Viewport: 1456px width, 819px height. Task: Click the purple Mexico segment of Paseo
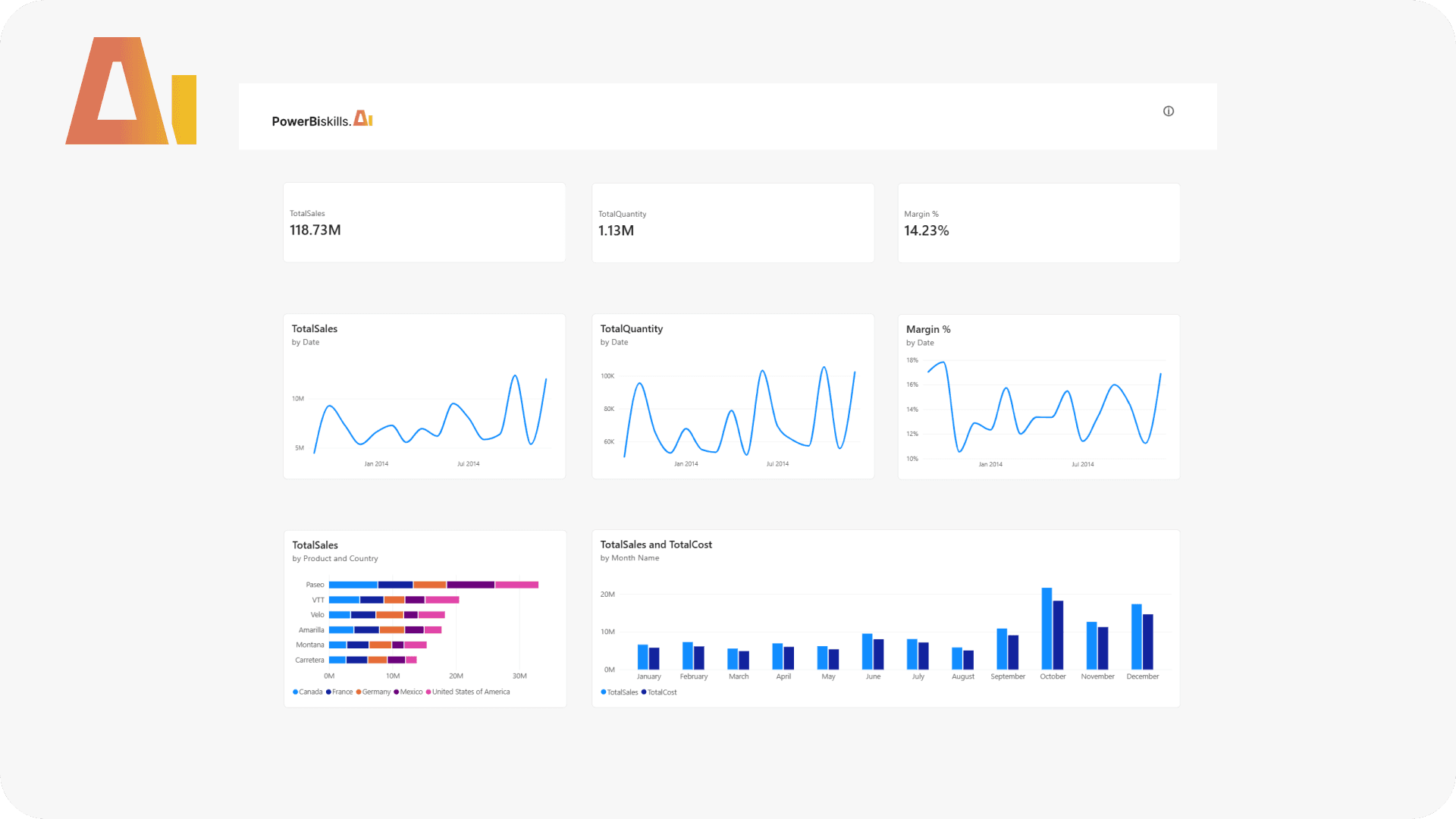point(470,585)
